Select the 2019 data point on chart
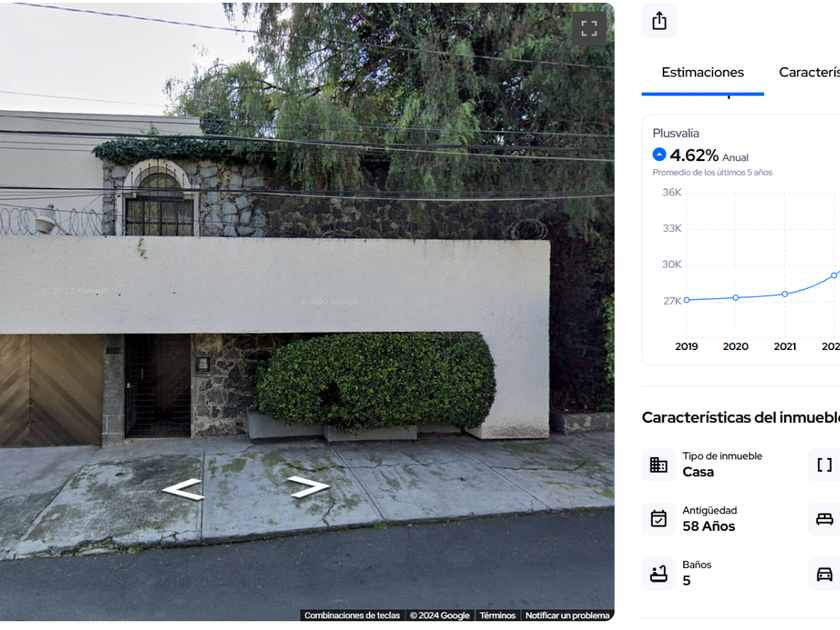 (x=687, y=300)
